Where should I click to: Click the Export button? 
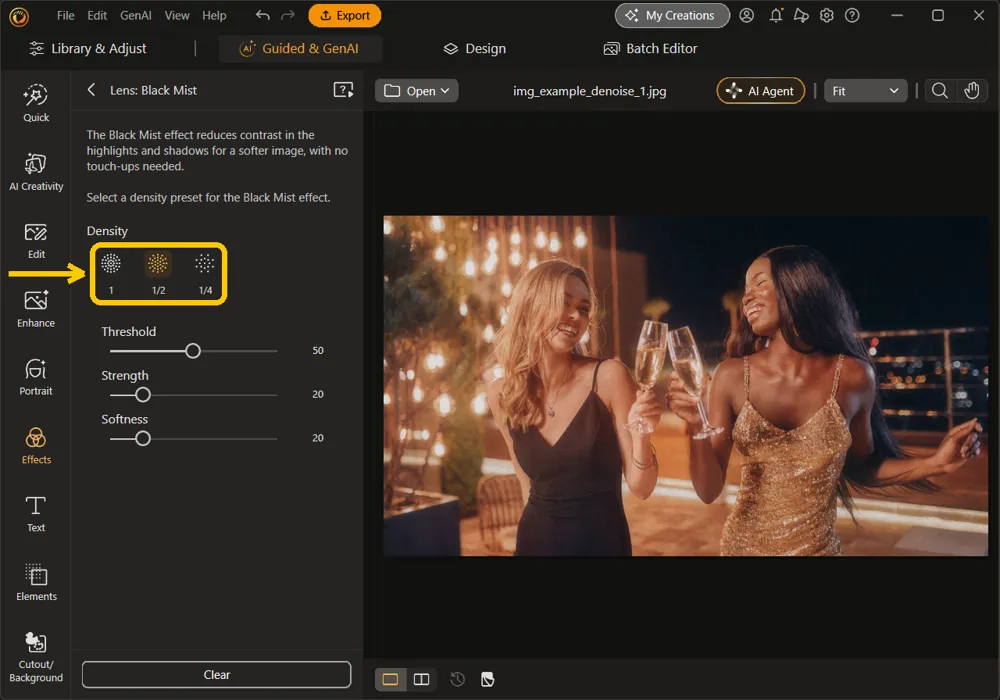point(344,15)
